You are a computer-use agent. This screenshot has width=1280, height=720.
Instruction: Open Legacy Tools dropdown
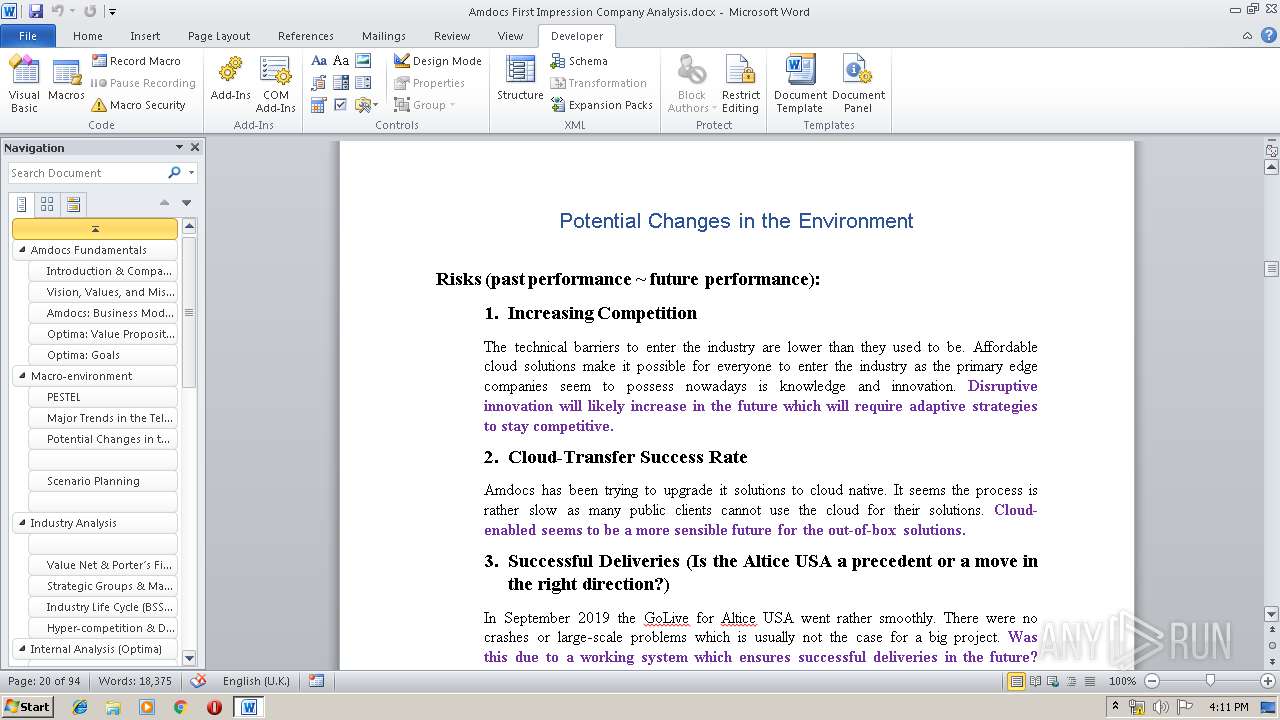pyautogui.click(x=366, y=105)
